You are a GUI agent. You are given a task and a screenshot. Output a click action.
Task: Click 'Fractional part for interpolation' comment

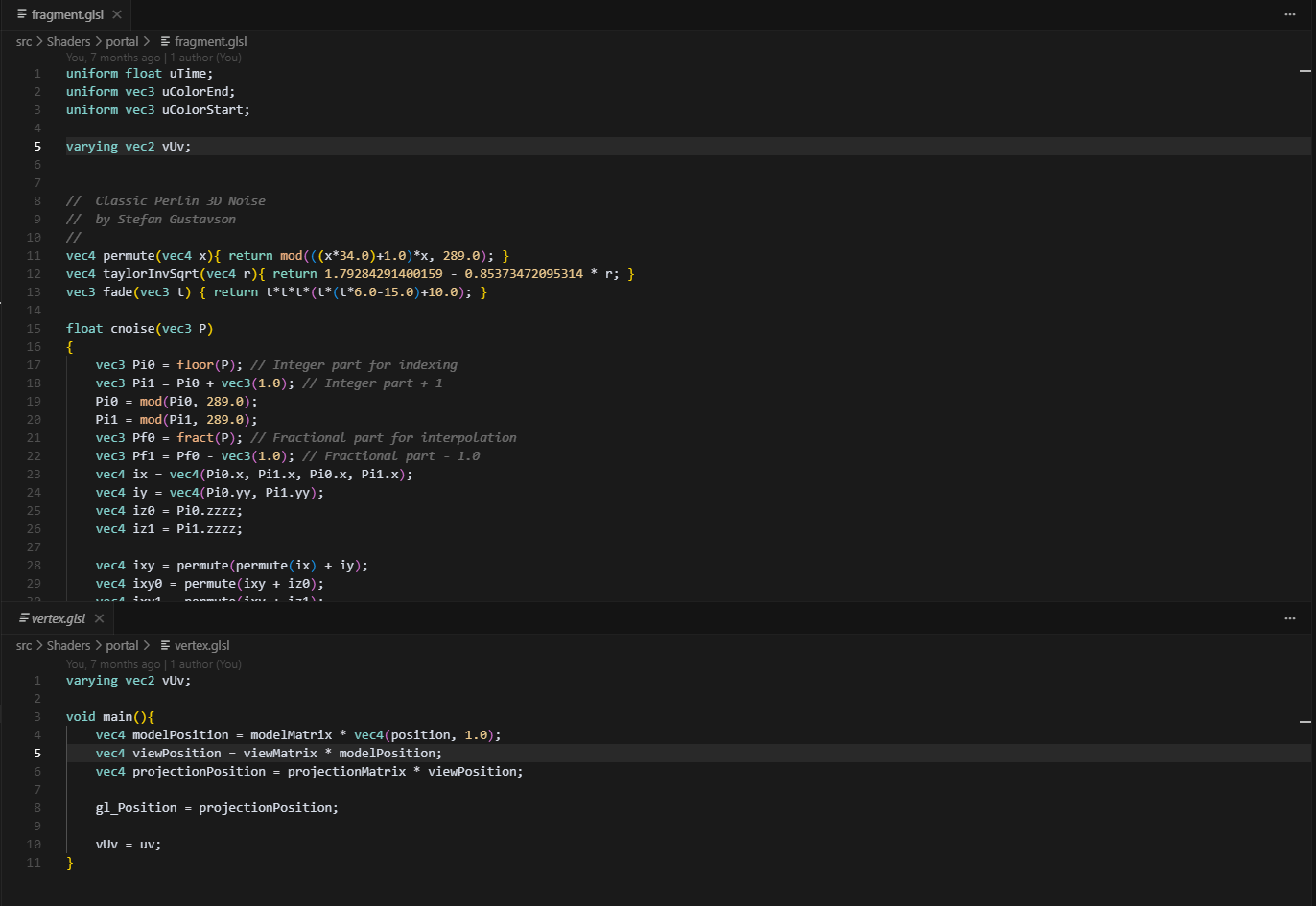pyautogui.click(x=395, y=438)
